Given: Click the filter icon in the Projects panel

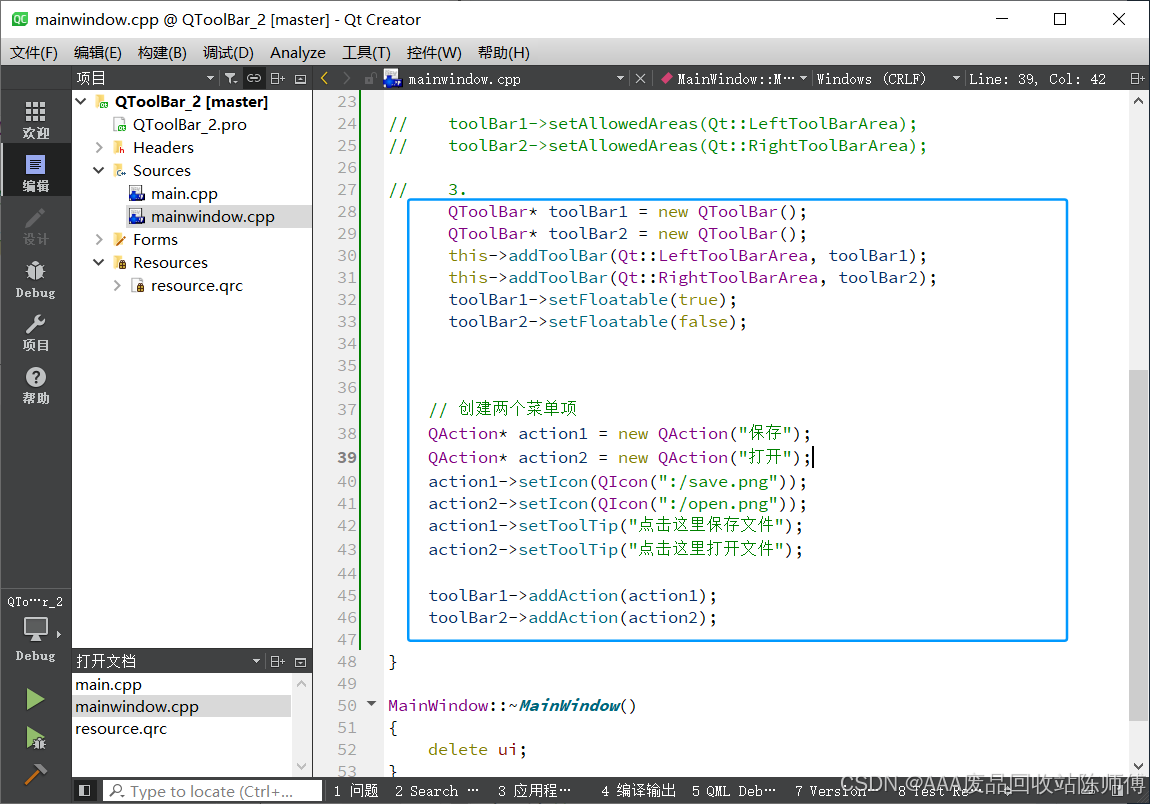Looking at the screenshot, I should (230, 78).
